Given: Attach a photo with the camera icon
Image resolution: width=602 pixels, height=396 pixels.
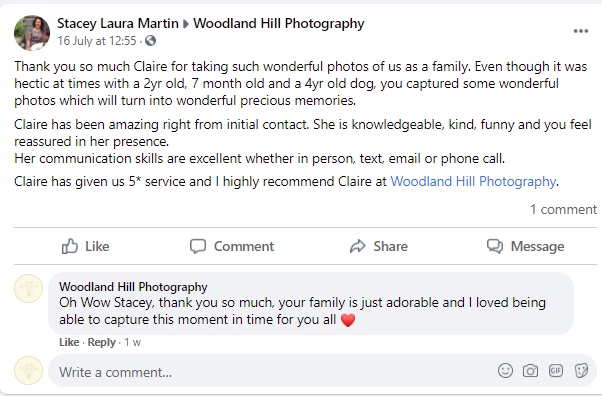Looking at the screenshot, I should [530, 371].
